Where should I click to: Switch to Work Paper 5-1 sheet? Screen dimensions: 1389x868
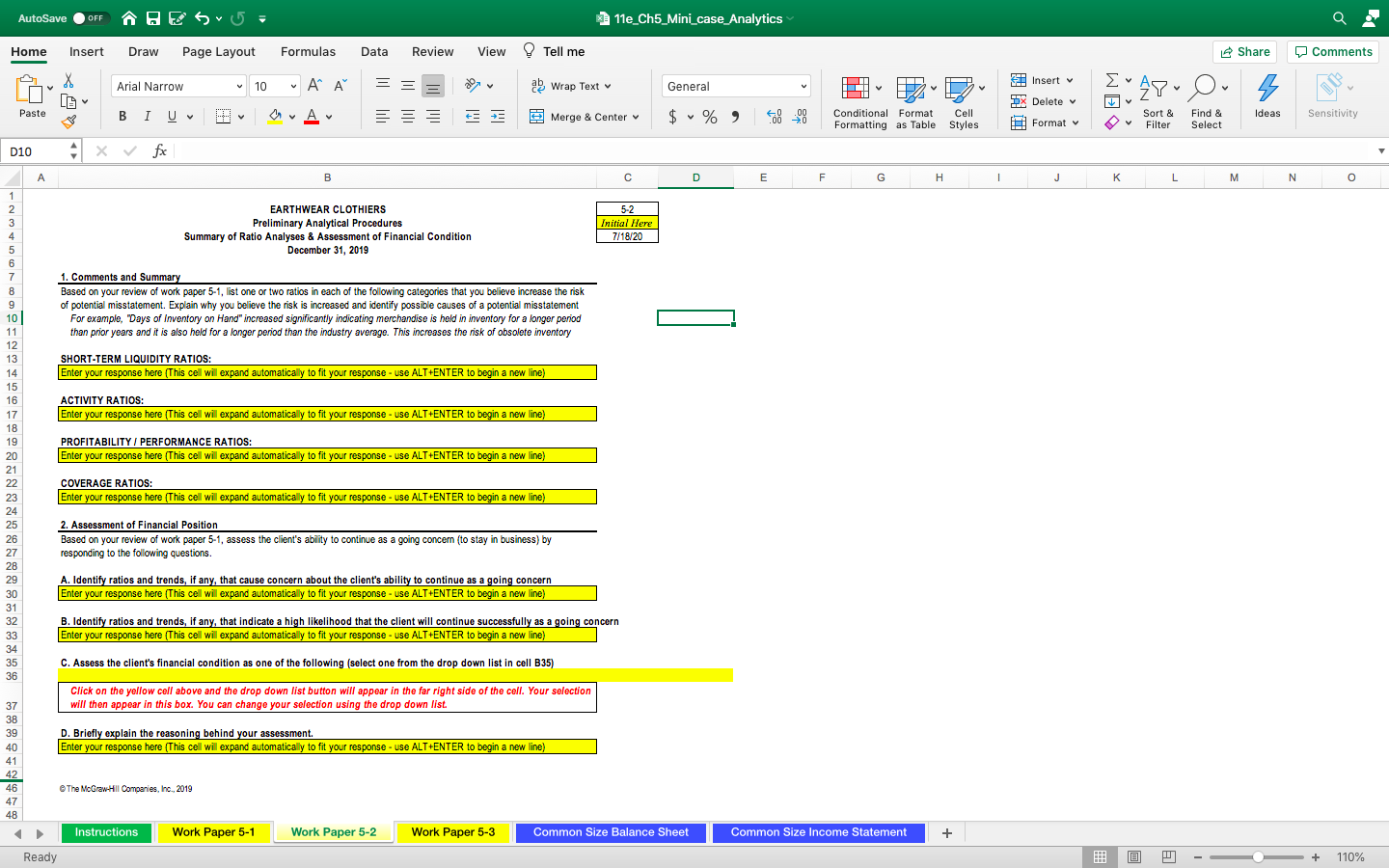(x=213, y=832)
